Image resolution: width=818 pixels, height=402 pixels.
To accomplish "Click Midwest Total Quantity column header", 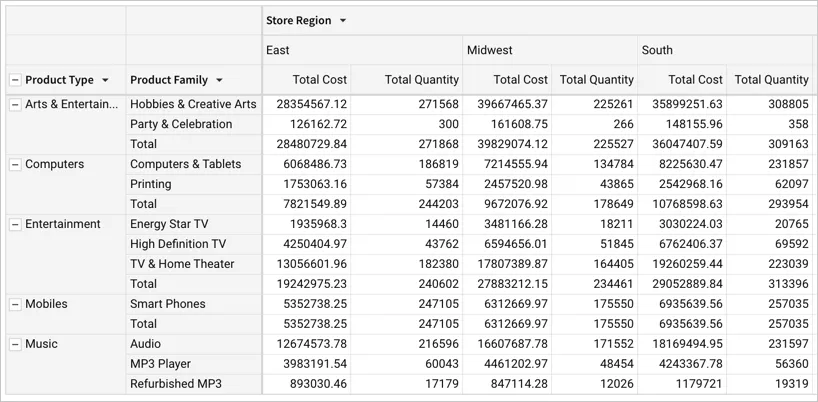I will pyautogui.click(x=594, y=80).
